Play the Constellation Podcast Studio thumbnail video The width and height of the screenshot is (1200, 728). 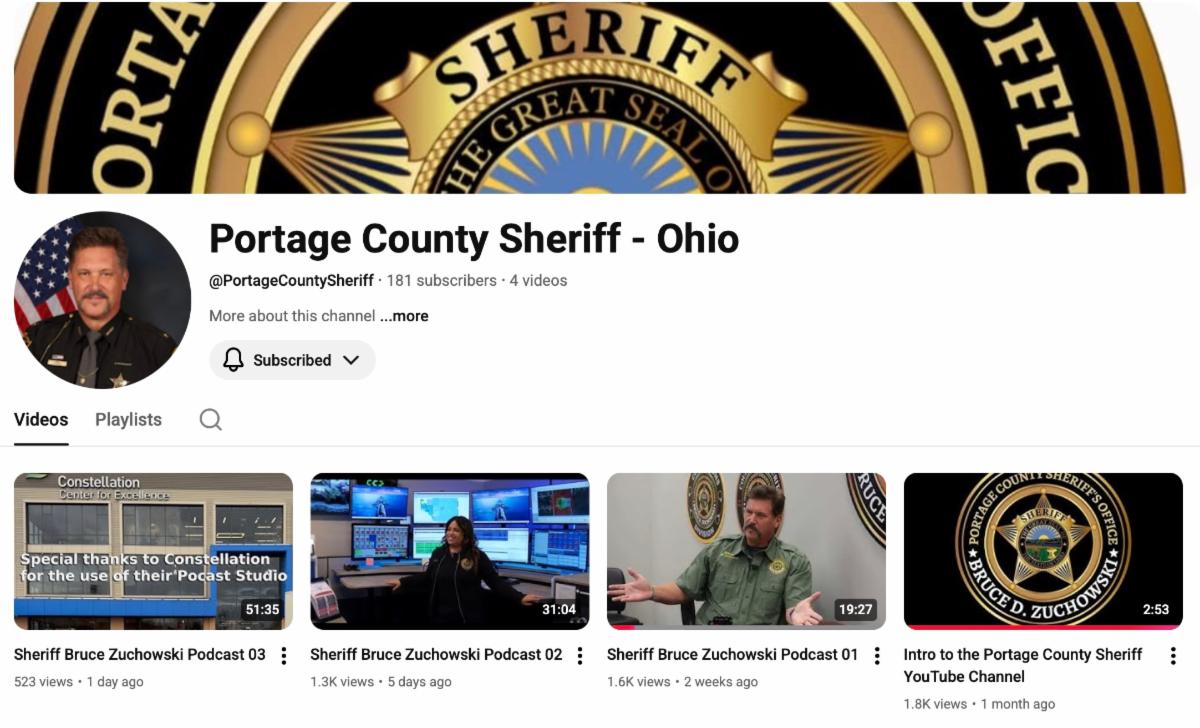[153, 551]
